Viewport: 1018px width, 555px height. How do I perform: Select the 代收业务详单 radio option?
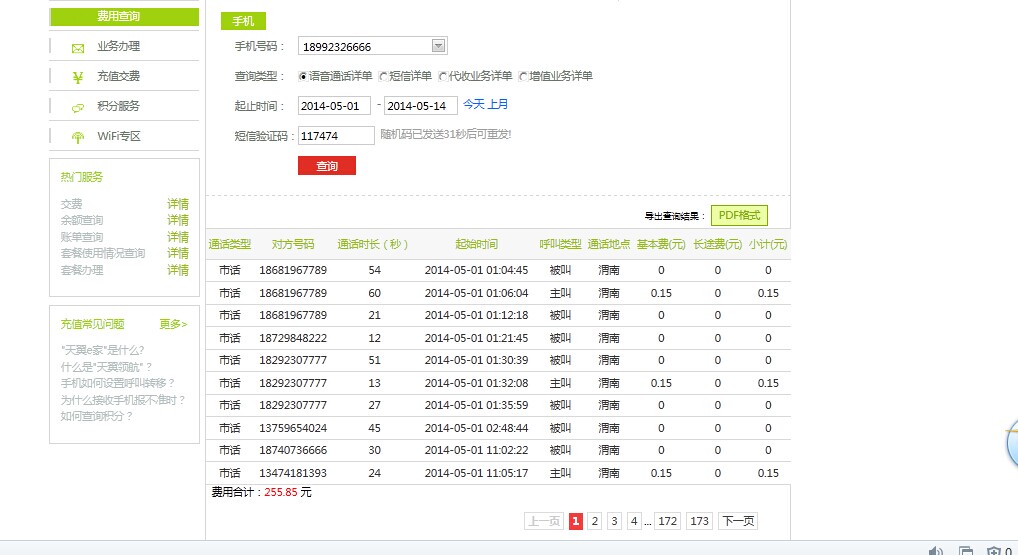click(442, 77)
